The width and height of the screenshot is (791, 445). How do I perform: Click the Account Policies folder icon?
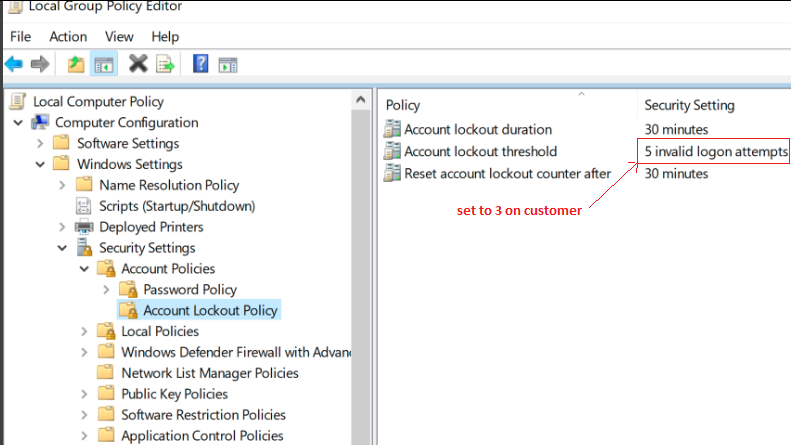tap(106, 268)
